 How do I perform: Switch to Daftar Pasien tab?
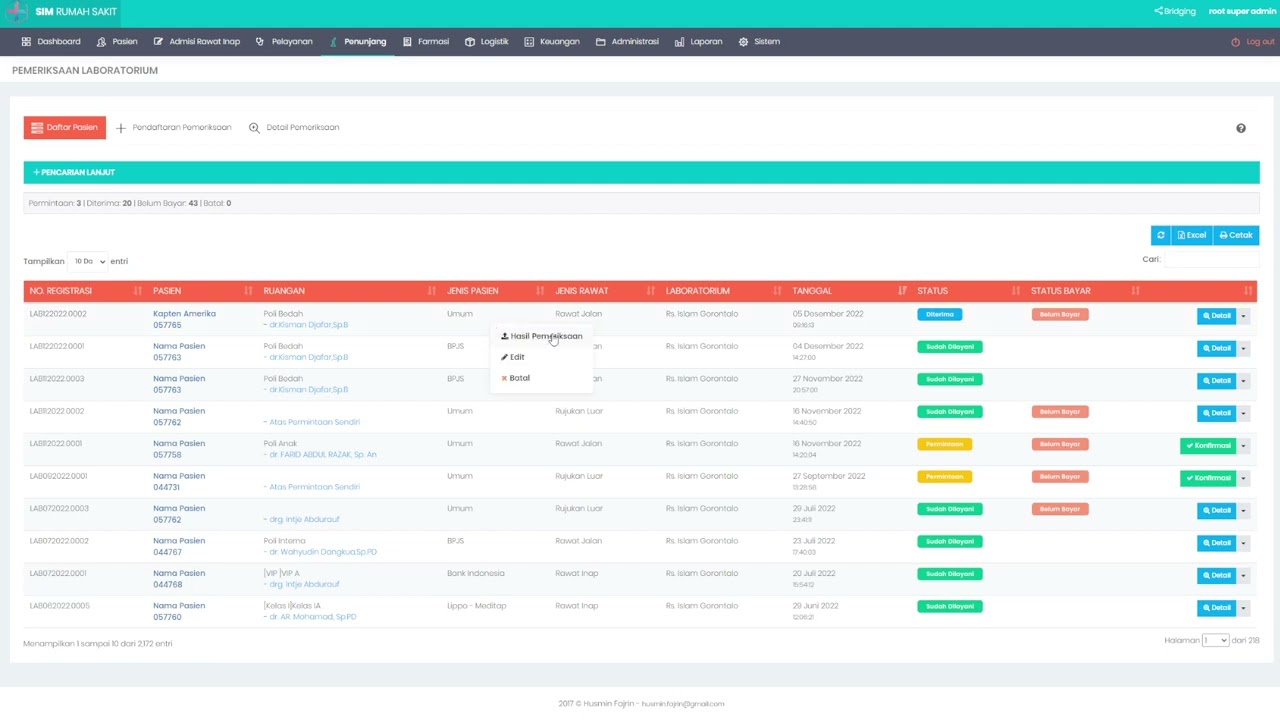pos(65,128)
